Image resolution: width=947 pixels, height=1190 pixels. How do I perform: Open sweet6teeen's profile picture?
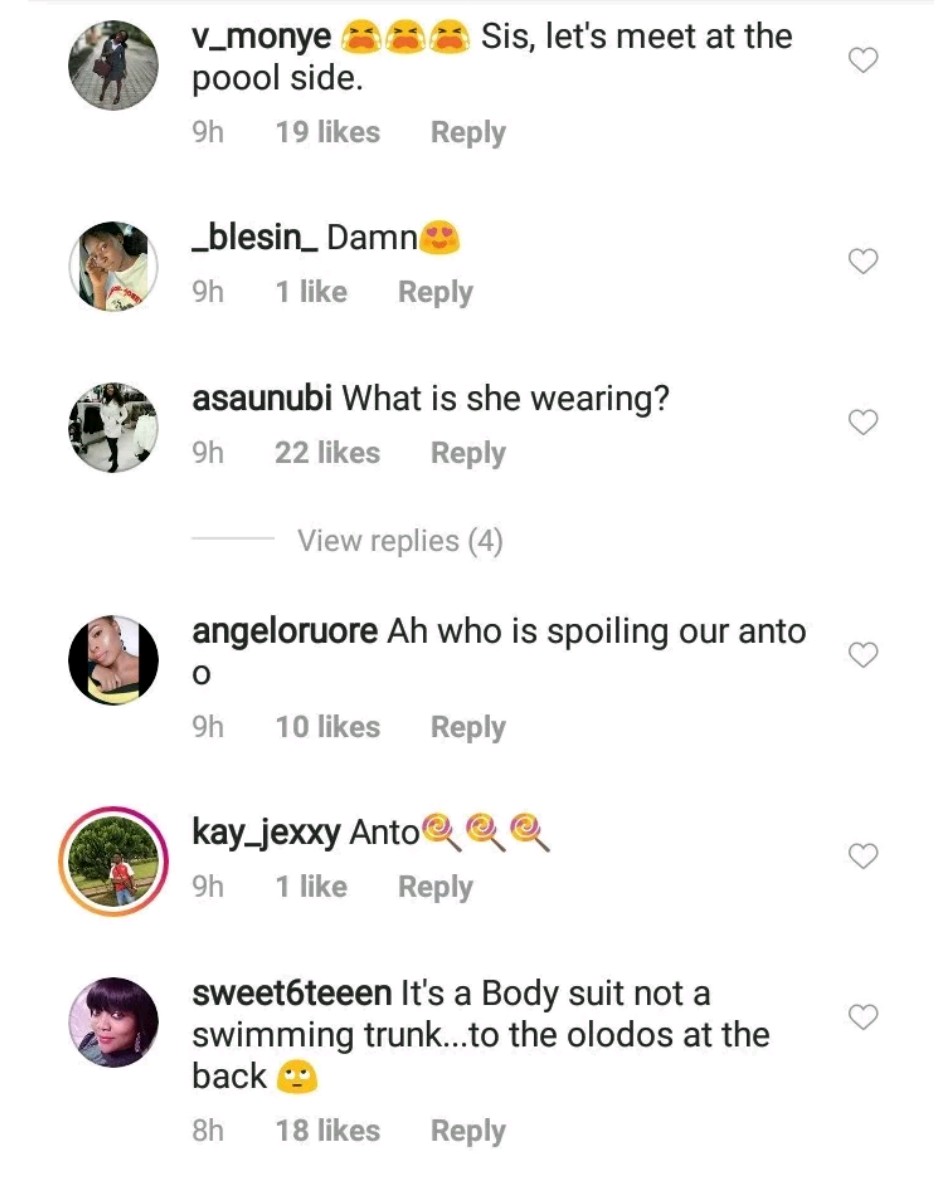(x=113, y=1022)
